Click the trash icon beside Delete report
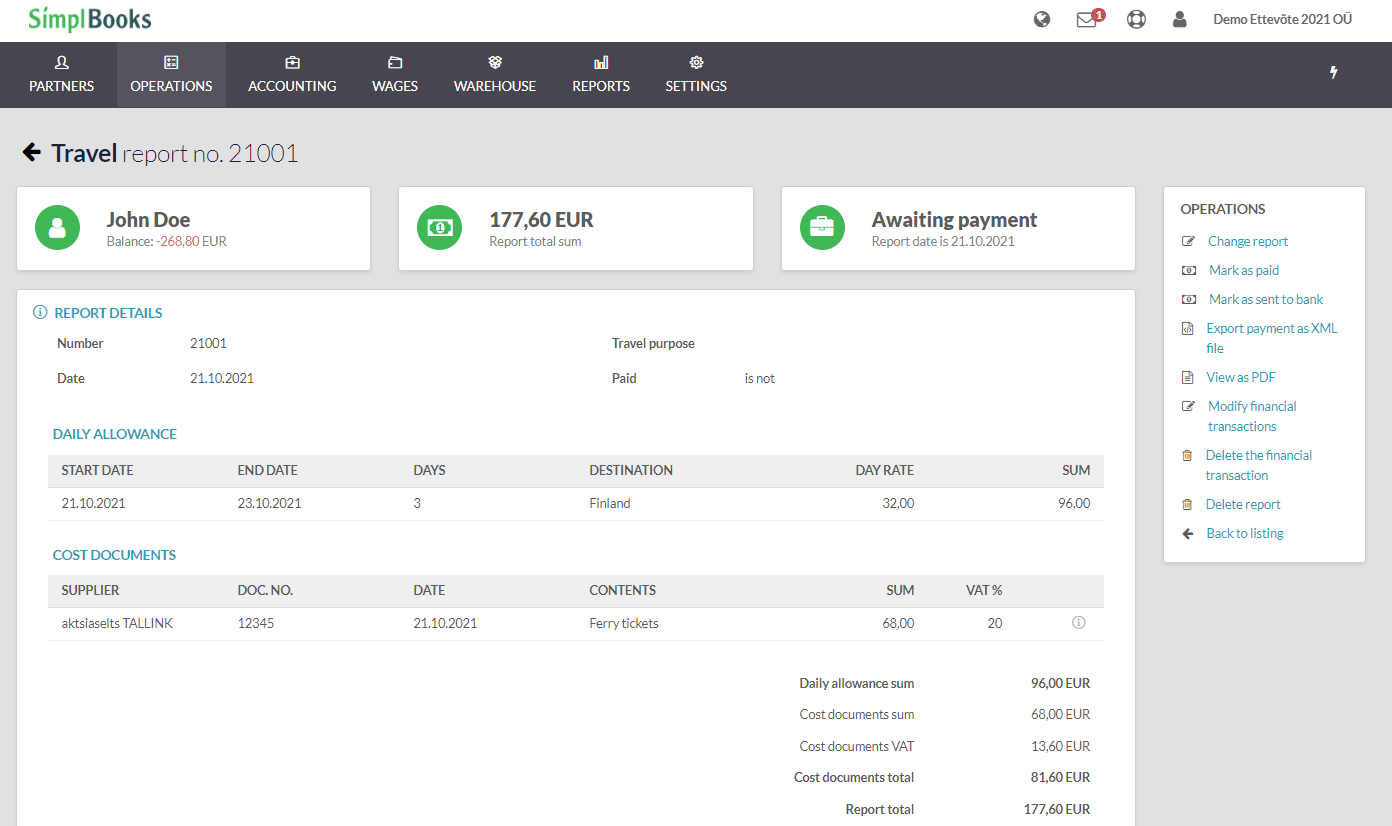This screenshot has height=826, width=1392. pyautogui.click(x=1187, y=504)
